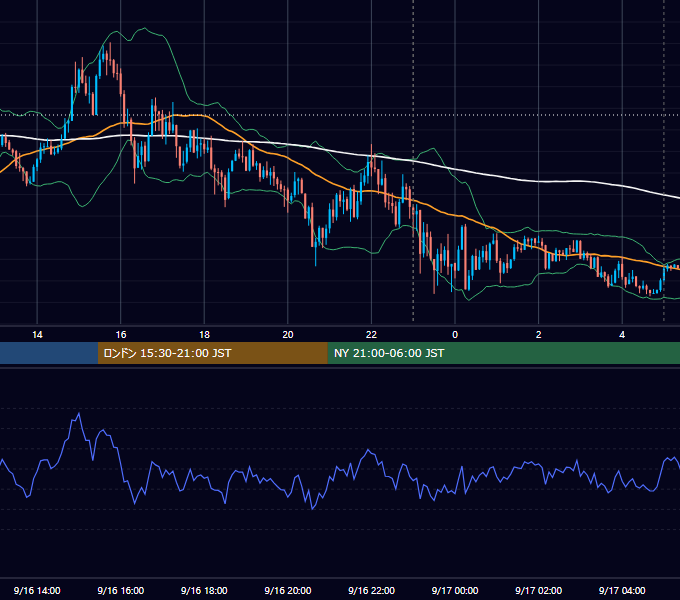
Task: Click the 9/17 04:00 time label
Action: (x=622, y=590)
